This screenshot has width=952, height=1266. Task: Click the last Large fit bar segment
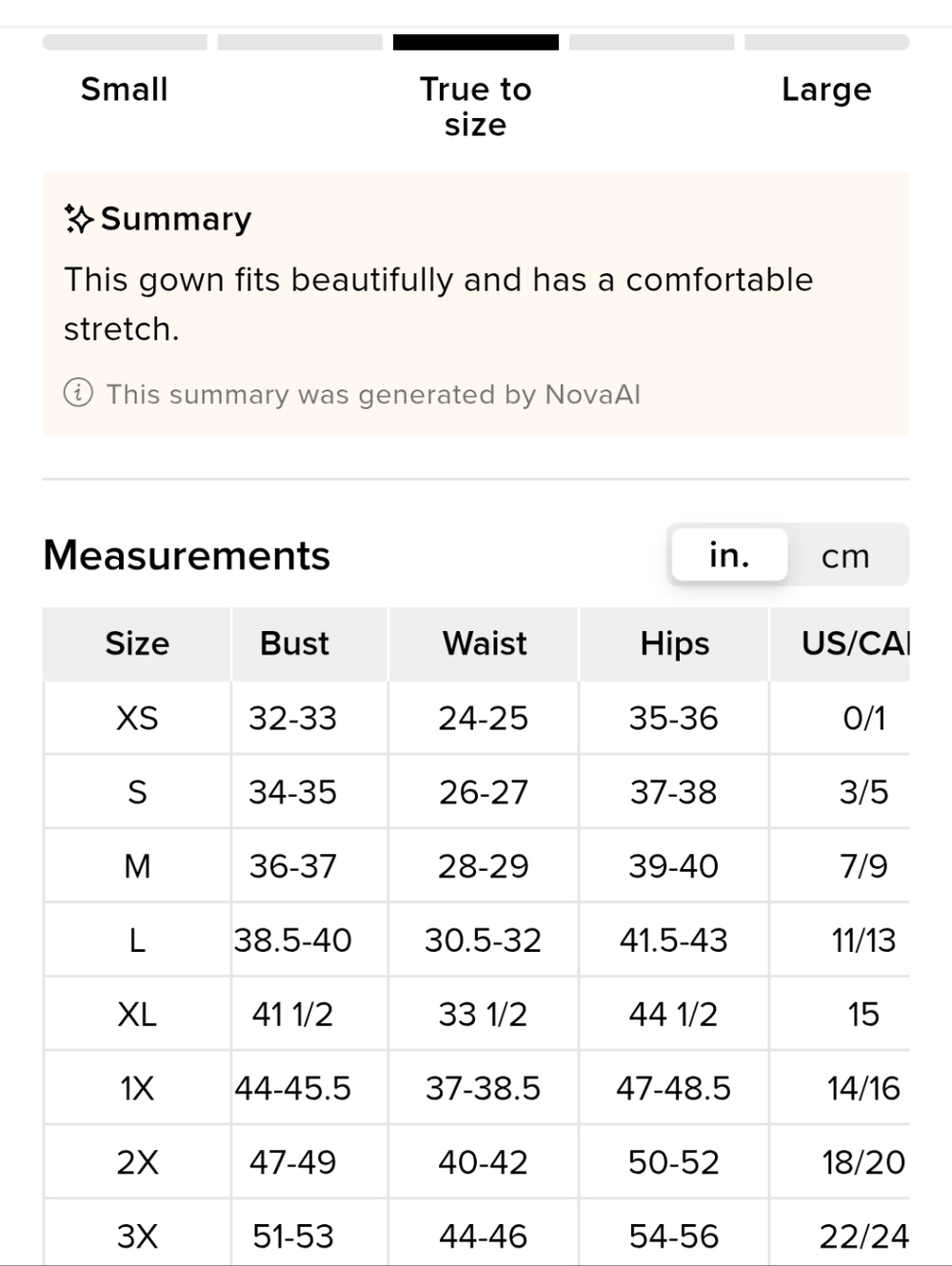coord(826,42)
